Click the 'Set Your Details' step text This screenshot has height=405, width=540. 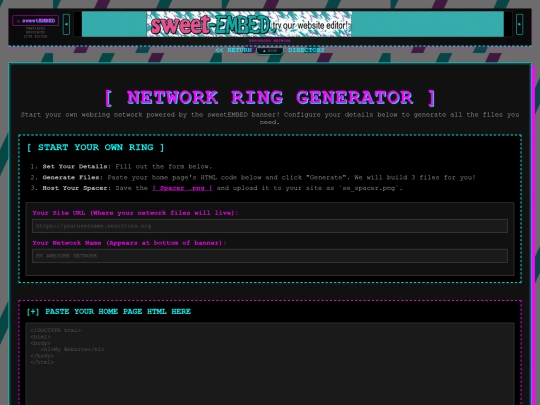pyautogui.click(x=76, y=167)
